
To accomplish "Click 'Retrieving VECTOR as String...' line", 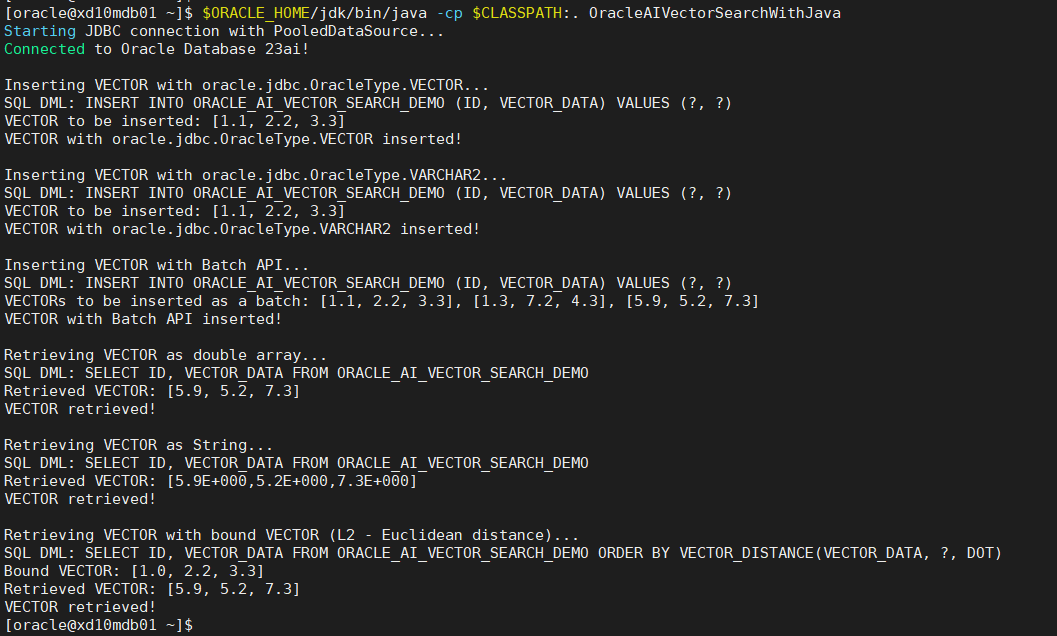I will (138, 445).
